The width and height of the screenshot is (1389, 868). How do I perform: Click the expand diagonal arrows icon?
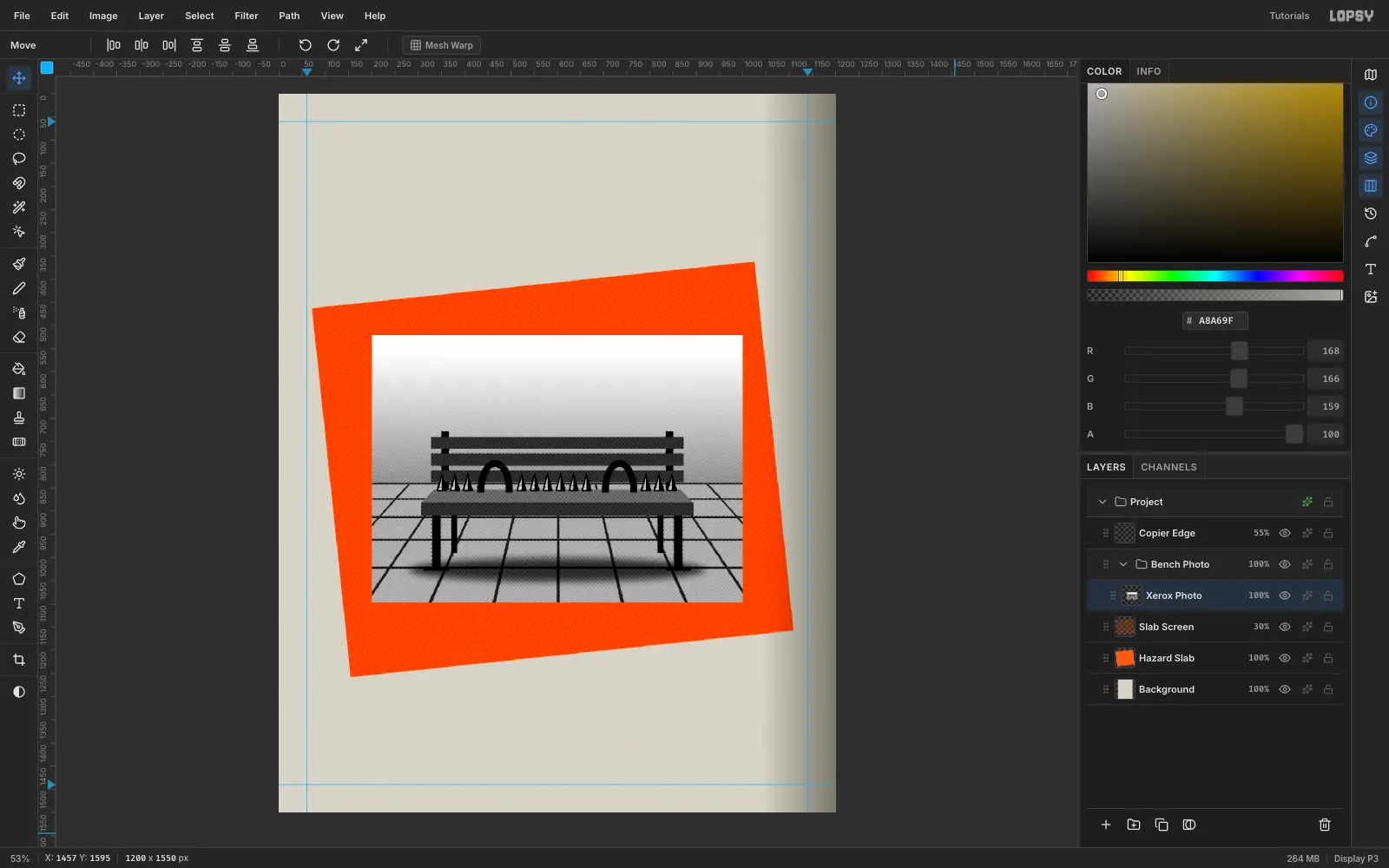361,45
